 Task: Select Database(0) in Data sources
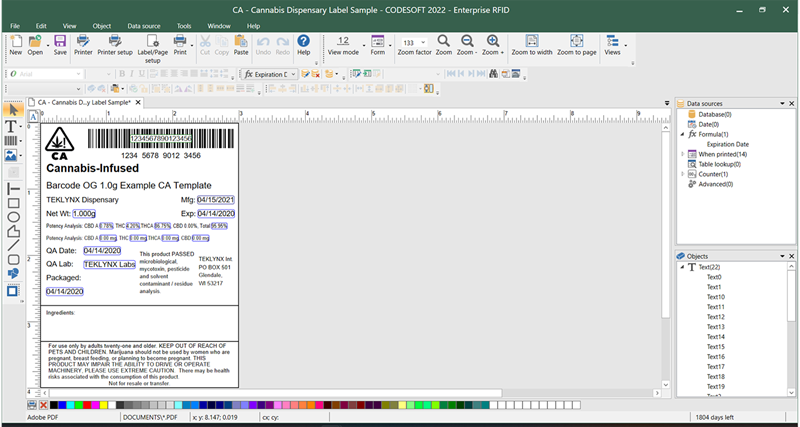point(714,114)
